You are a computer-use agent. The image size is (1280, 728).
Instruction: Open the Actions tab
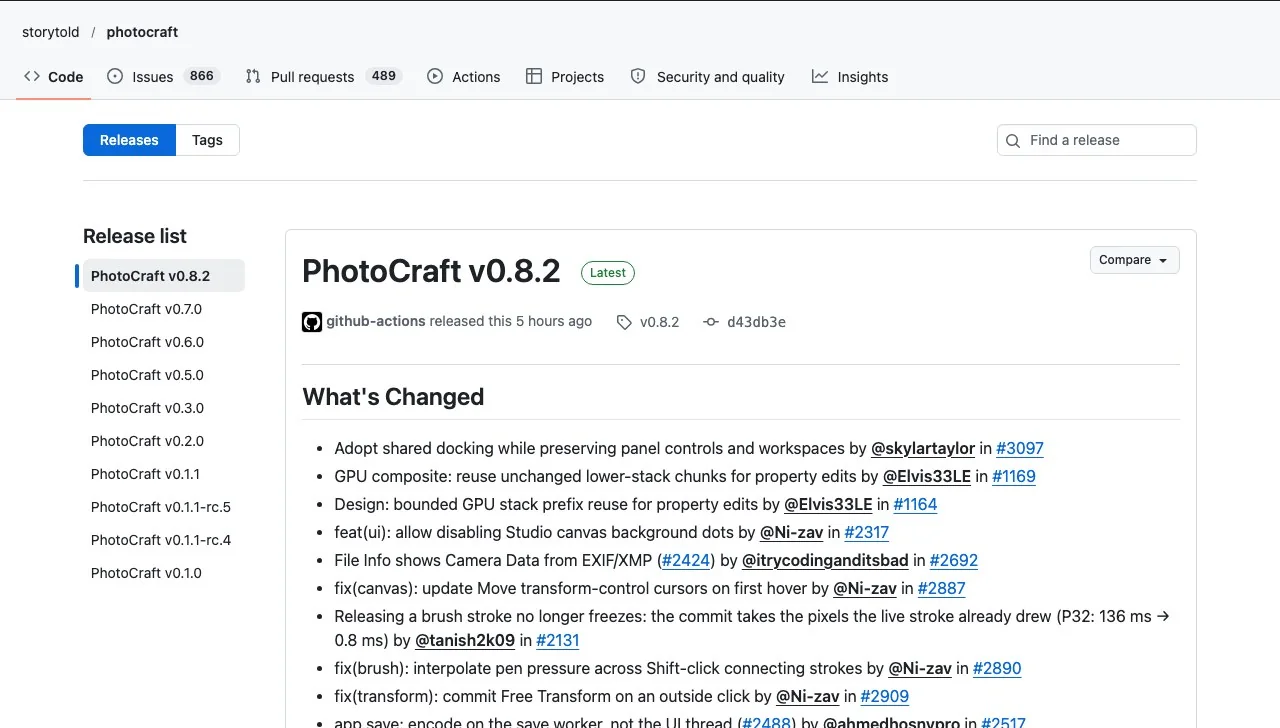point(463,77)
